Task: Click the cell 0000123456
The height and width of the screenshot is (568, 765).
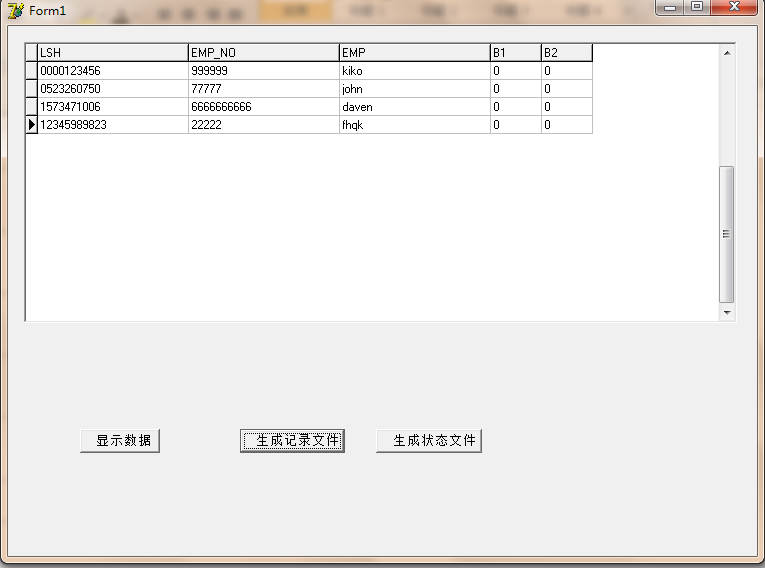Action: (x=113, y=71)
